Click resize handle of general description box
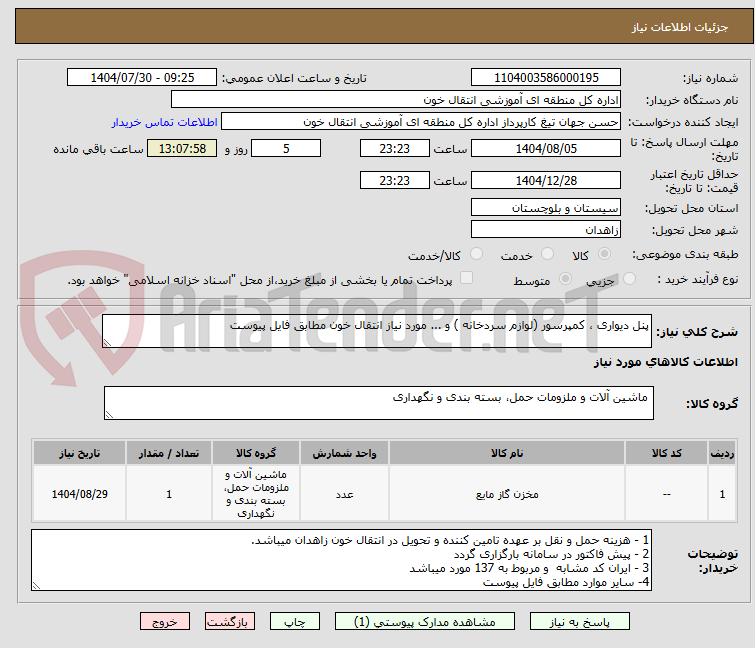755x648 pixels. 107,343
